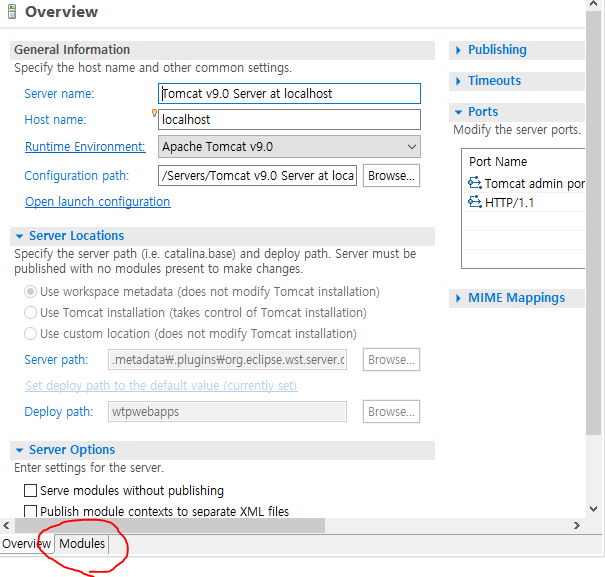This screenshot has height=577, width=605.
Task: Switch to the Modules tab
Action: point(82,543)
